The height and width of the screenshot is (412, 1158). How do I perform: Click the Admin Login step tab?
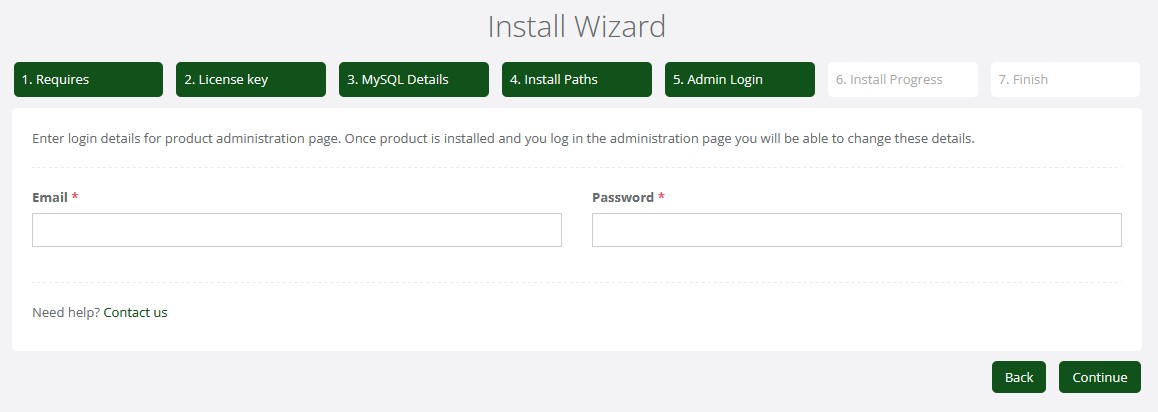tap(739, 79)
